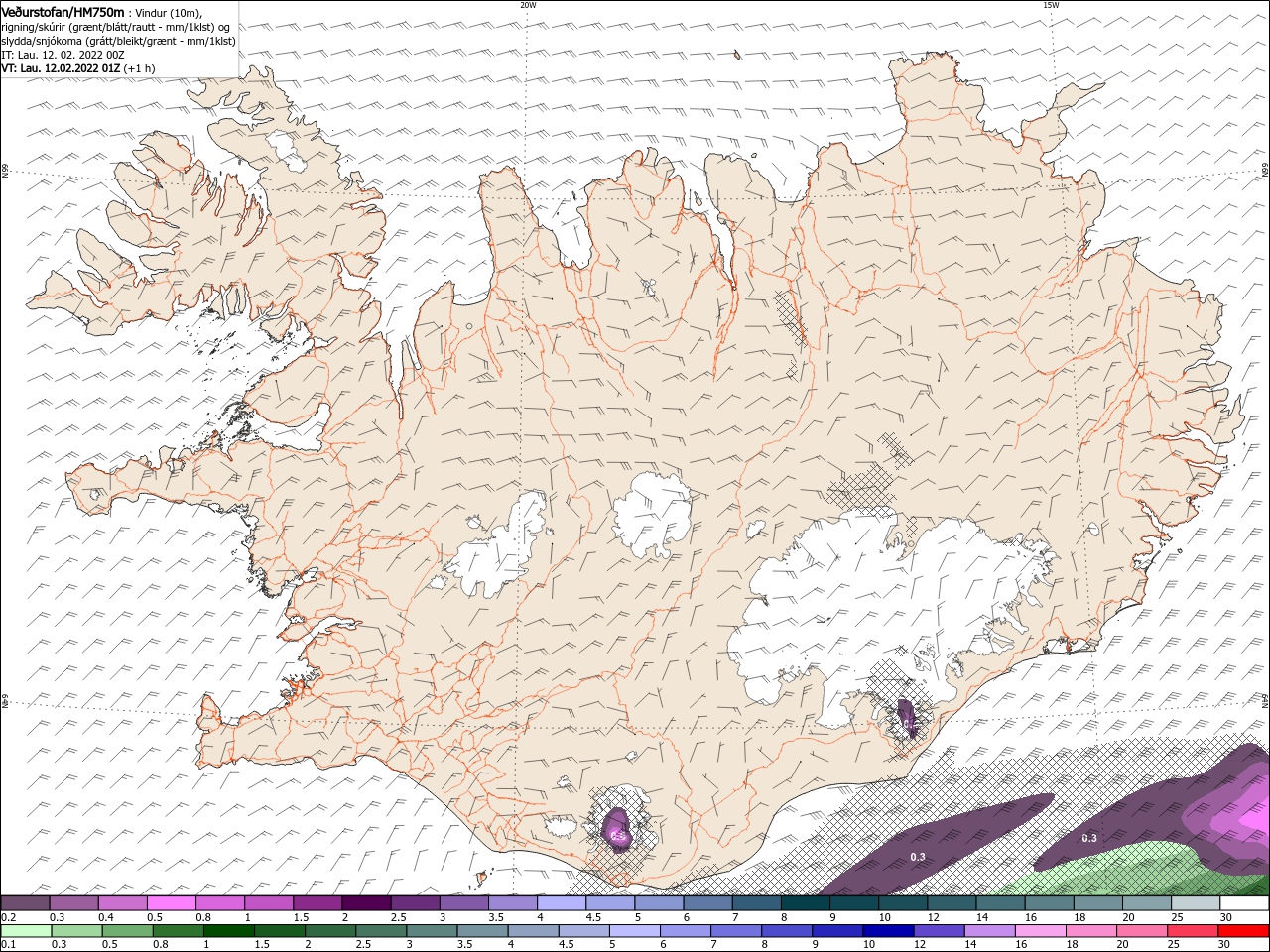Pick the pale green 0.1 swatch in lower legend row
The height and width of the screenshot is (952, 1270).
click(26, 931)
